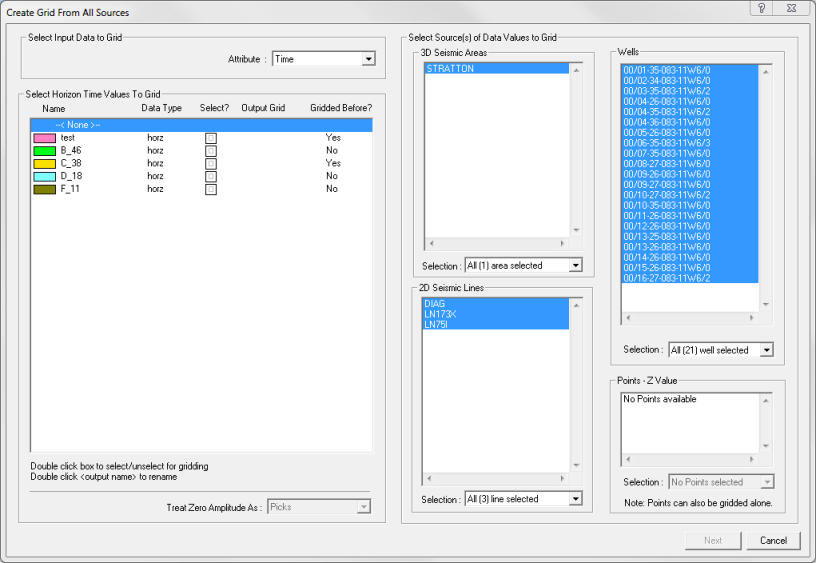This screenshot has width=816, height=563.
Task: Click scroll down arrow in 2D Seismic Lines list
Action: click(x=576, y=465)
